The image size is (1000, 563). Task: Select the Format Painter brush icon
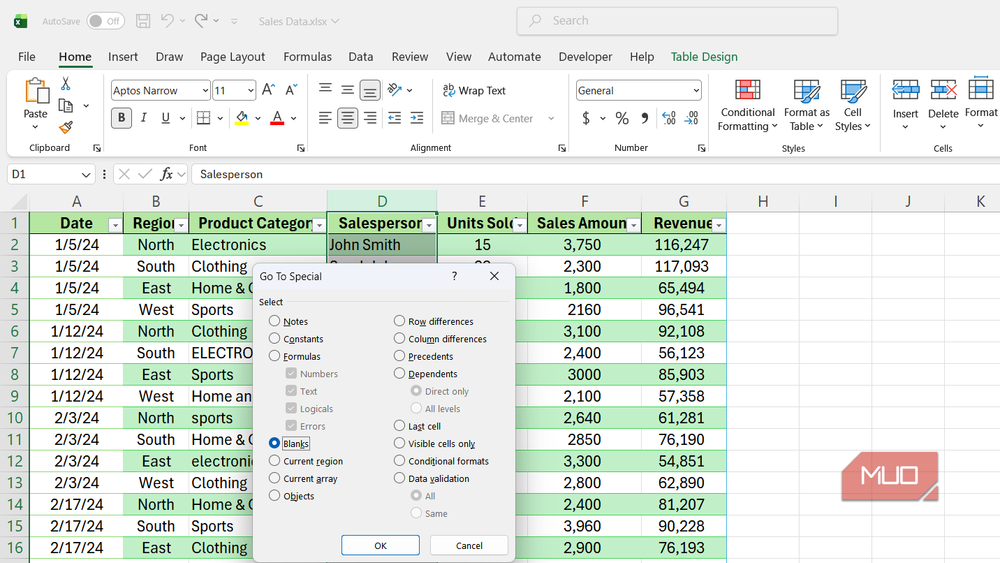click(66, 127)
